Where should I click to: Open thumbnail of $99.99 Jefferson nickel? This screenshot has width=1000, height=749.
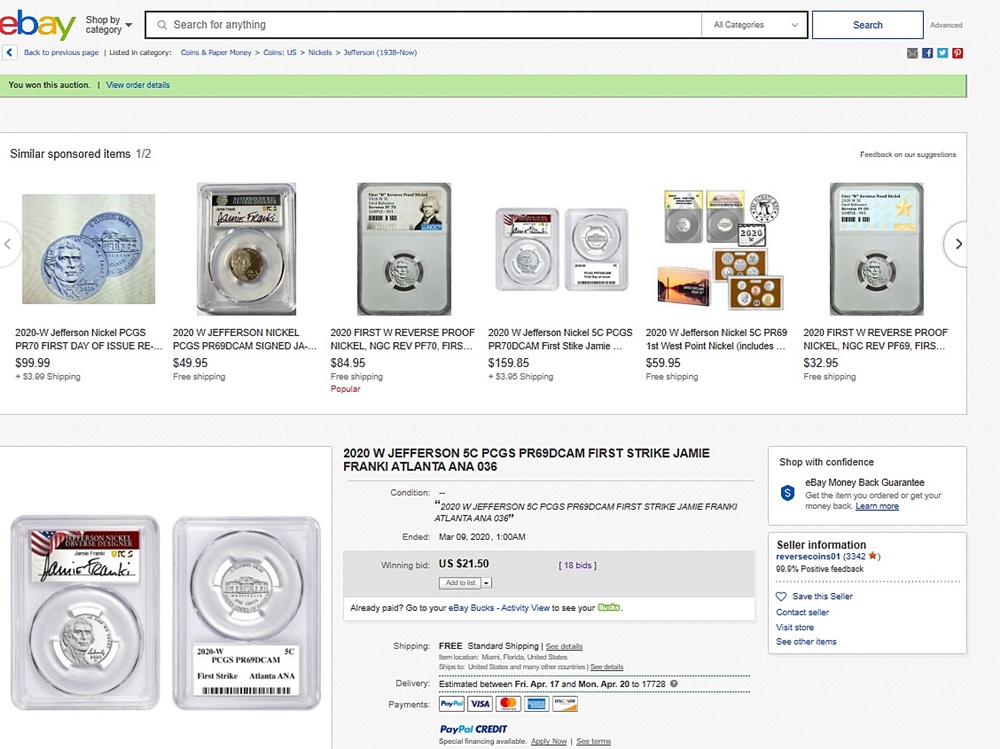(x=89, y=249)
